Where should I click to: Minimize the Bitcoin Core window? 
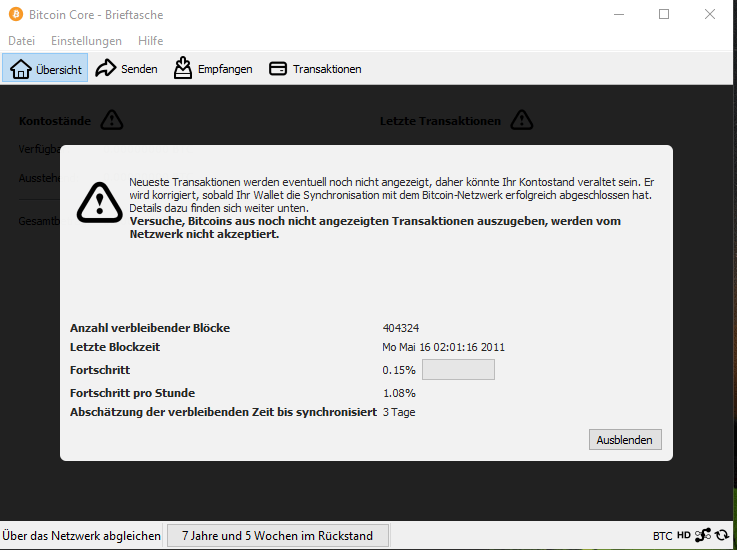619,15
